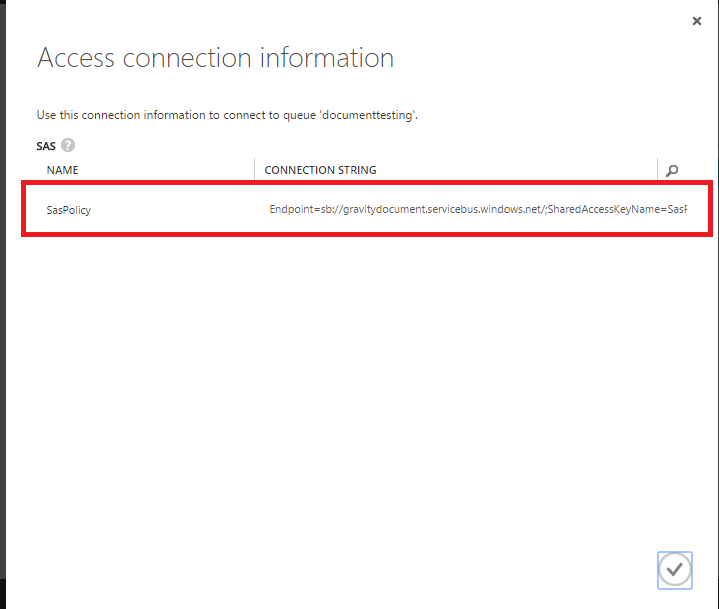719x609 pixels.
Task: Click divider left of the search icon
Action: pyautogui.click(x=657, y=170)
